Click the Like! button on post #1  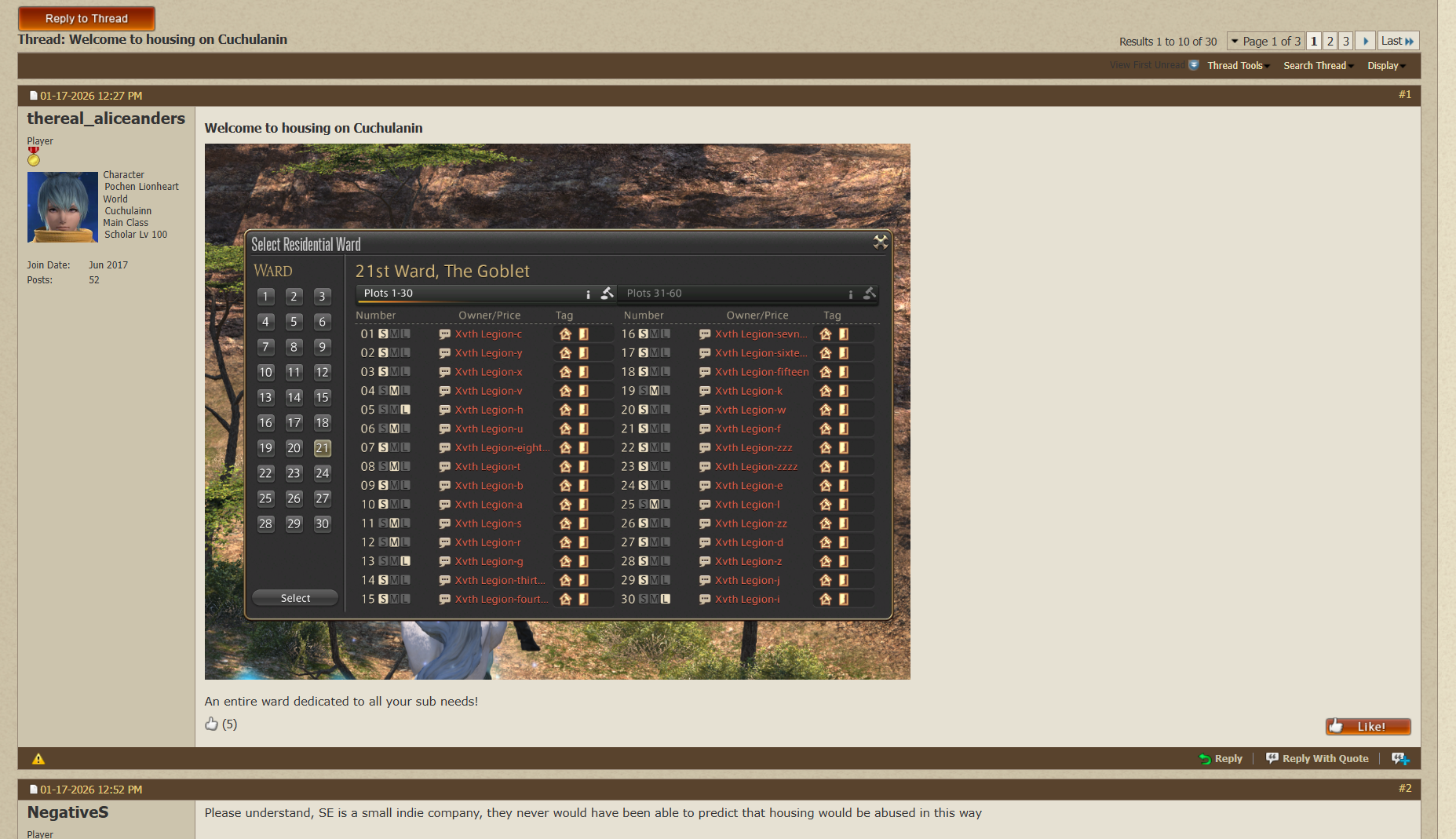[1368, 727]
